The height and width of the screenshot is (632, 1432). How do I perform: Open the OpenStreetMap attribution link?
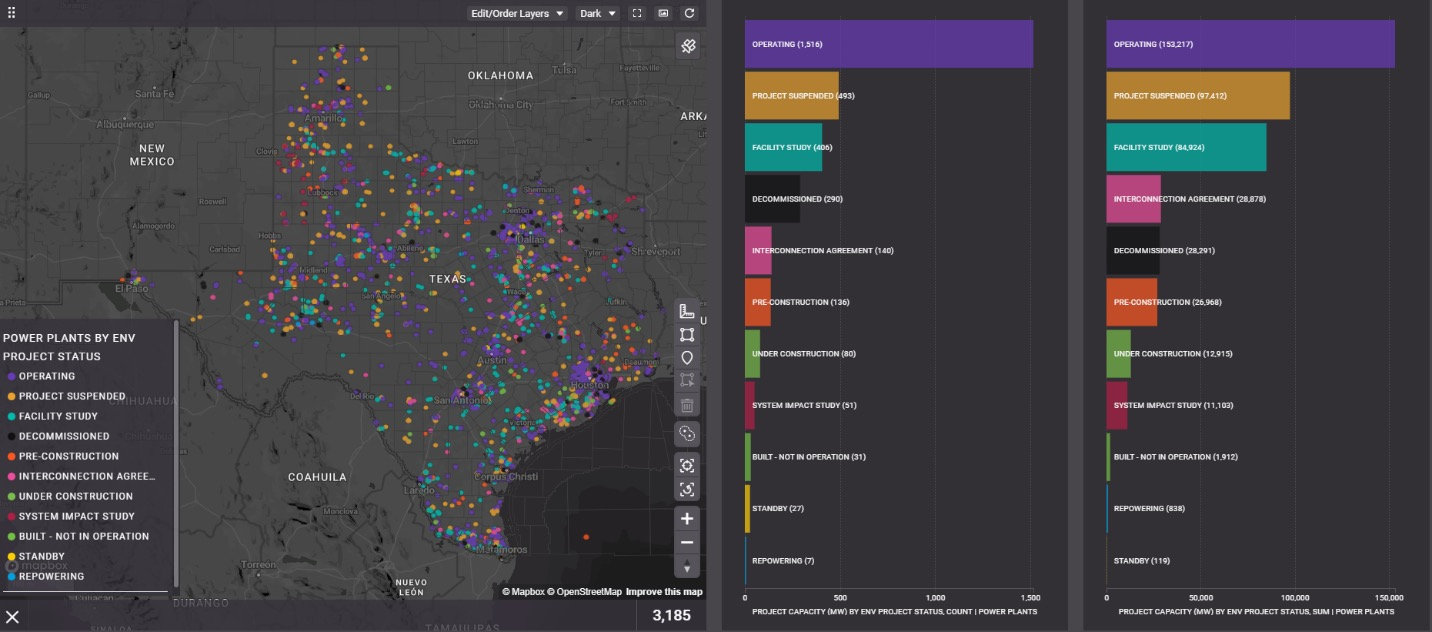pyautogui.click(x=589, y=592)
